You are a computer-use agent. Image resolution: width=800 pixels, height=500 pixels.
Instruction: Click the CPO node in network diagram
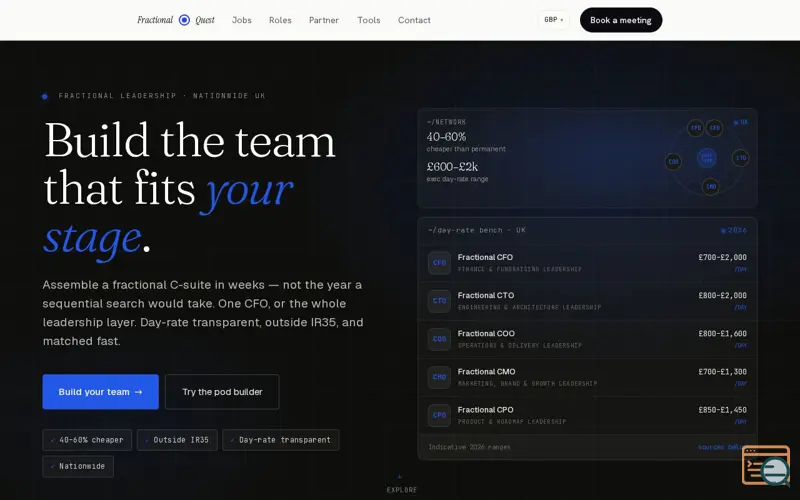695,128
